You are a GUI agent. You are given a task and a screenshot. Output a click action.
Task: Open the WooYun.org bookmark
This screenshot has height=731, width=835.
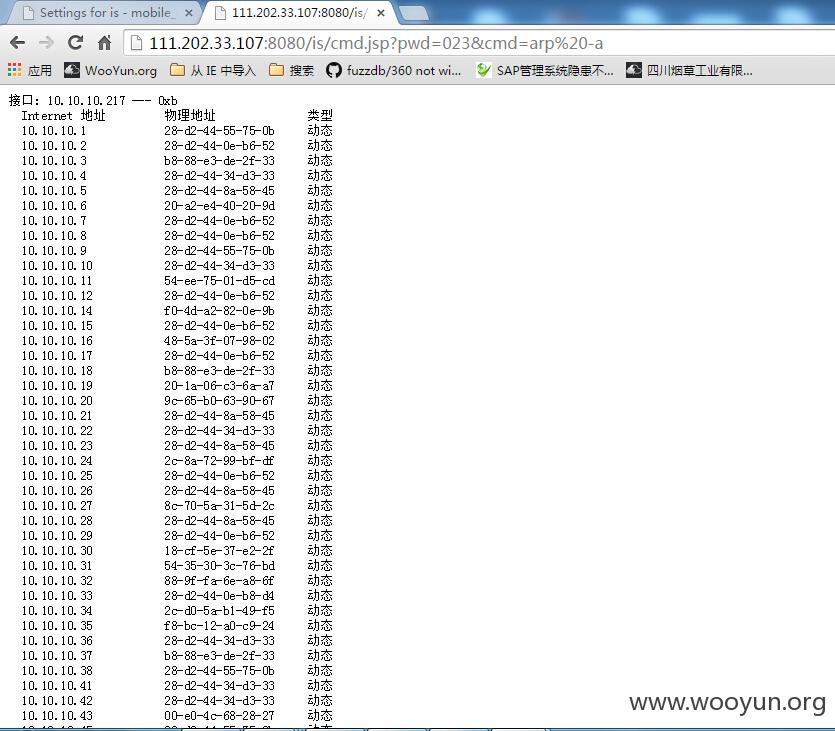(110, 70)
